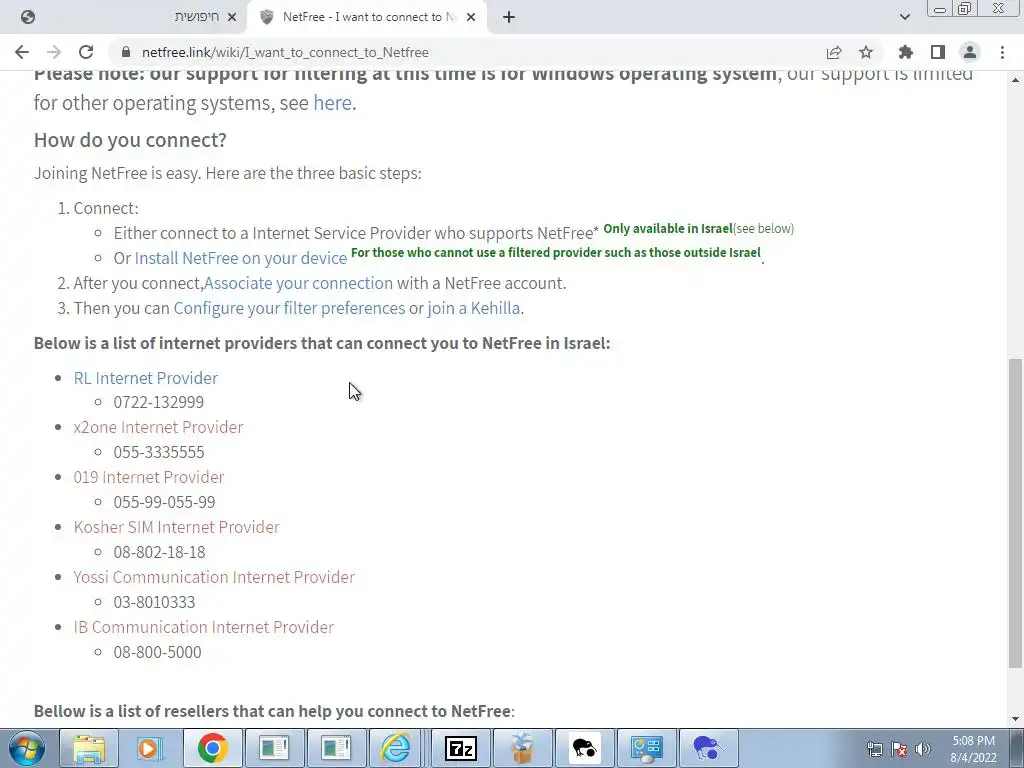The image size is (1024, 768).
Task: Open the RL Internet Provider link
Action: 146,378
